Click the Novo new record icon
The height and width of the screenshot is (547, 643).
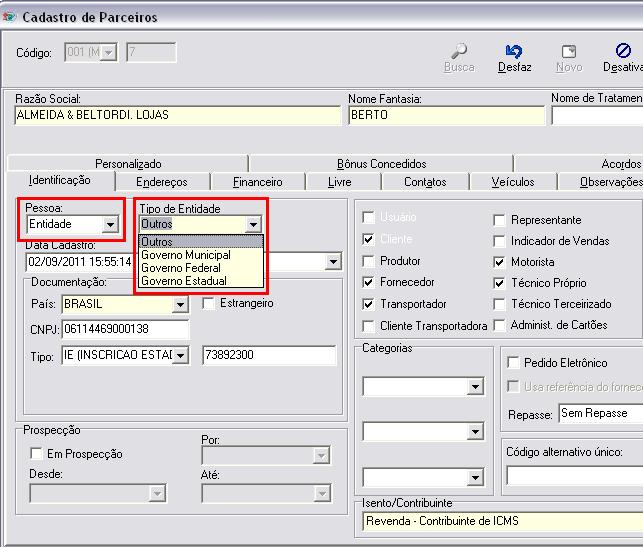569,51
